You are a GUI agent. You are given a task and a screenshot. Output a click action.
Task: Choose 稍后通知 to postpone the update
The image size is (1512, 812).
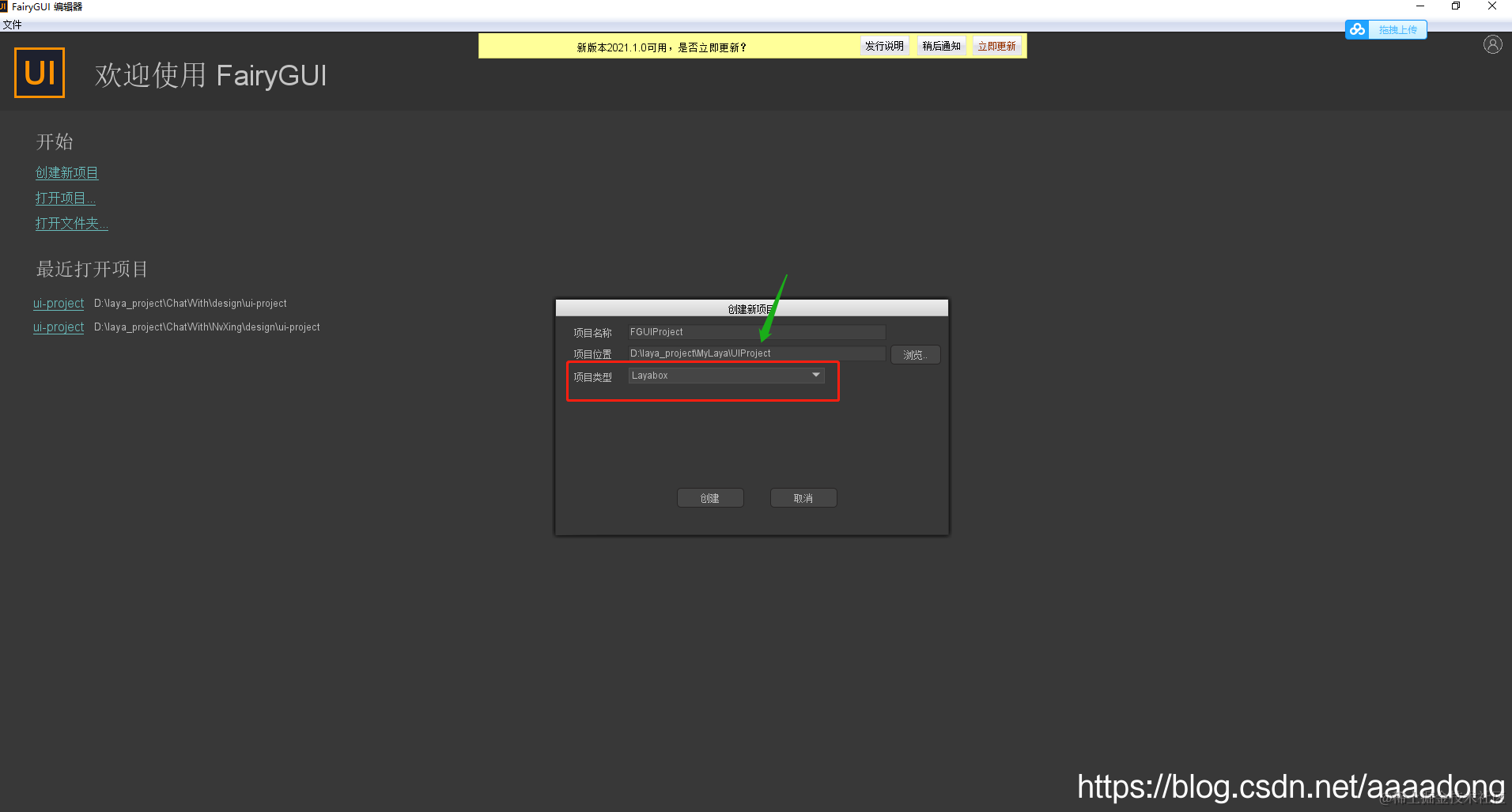(941, 47)
